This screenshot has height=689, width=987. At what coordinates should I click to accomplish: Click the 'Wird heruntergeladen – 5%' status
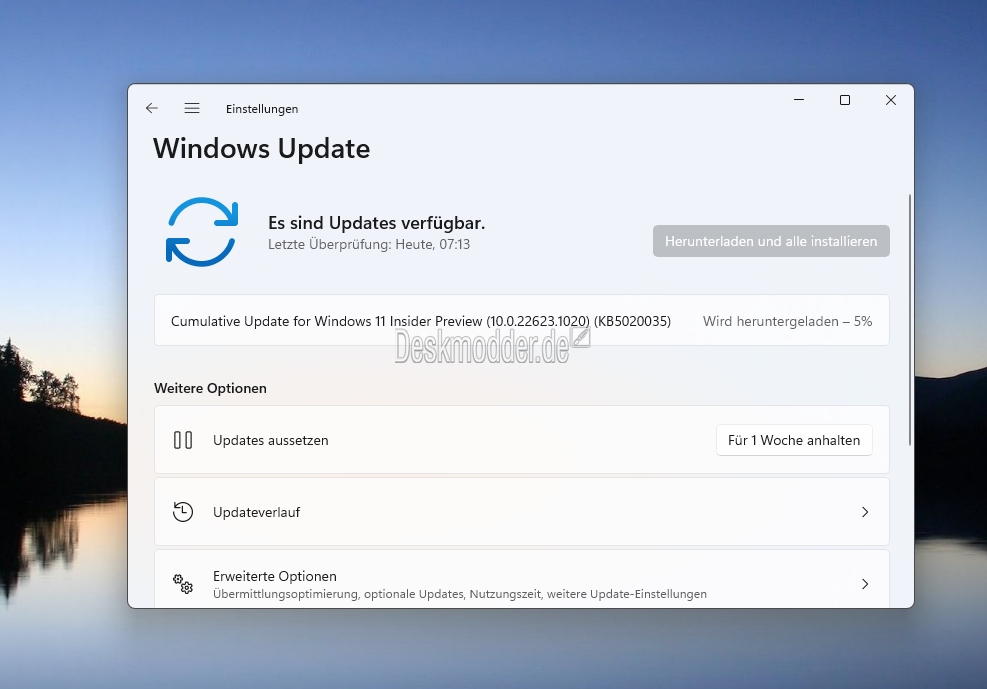(x=787, y=321)
